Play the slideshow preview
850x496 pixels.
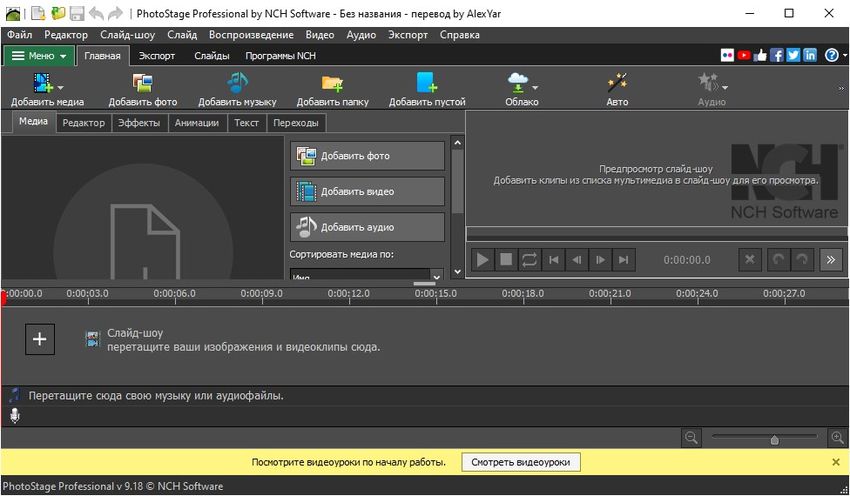point(482,260)
